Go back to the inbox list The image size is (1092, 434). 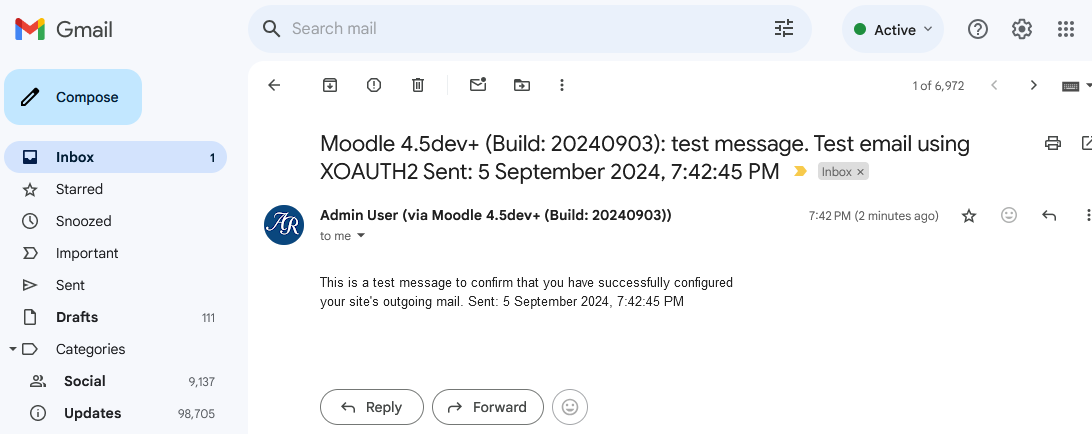pyautogui.click(x=274, y=85)
